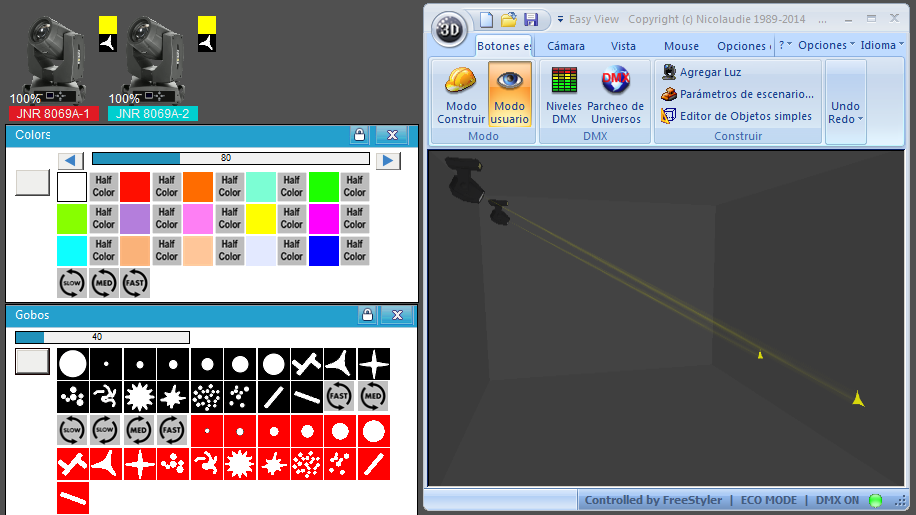Select the FAST gobo rotation in second row
The height and width of the screenshot is (515, 916).
coord(340,397)
